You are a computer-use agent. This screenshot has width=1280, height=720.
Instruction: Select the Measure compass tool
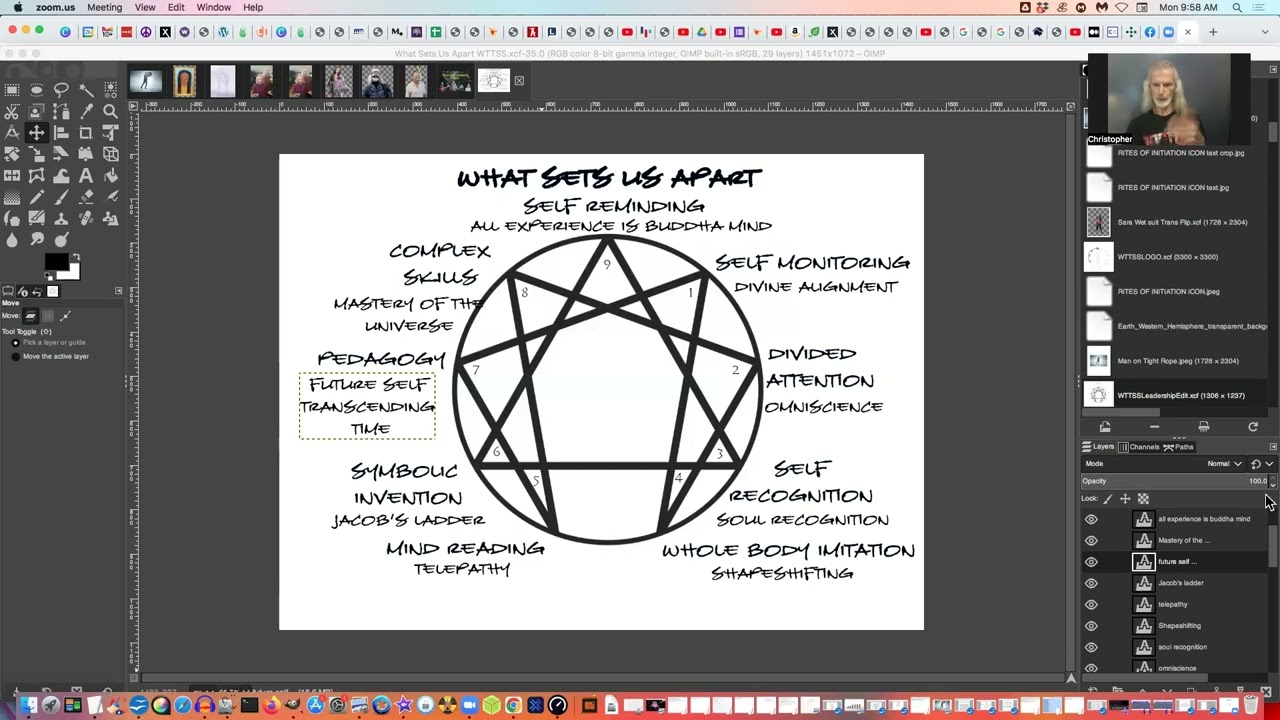coord(12,132)
